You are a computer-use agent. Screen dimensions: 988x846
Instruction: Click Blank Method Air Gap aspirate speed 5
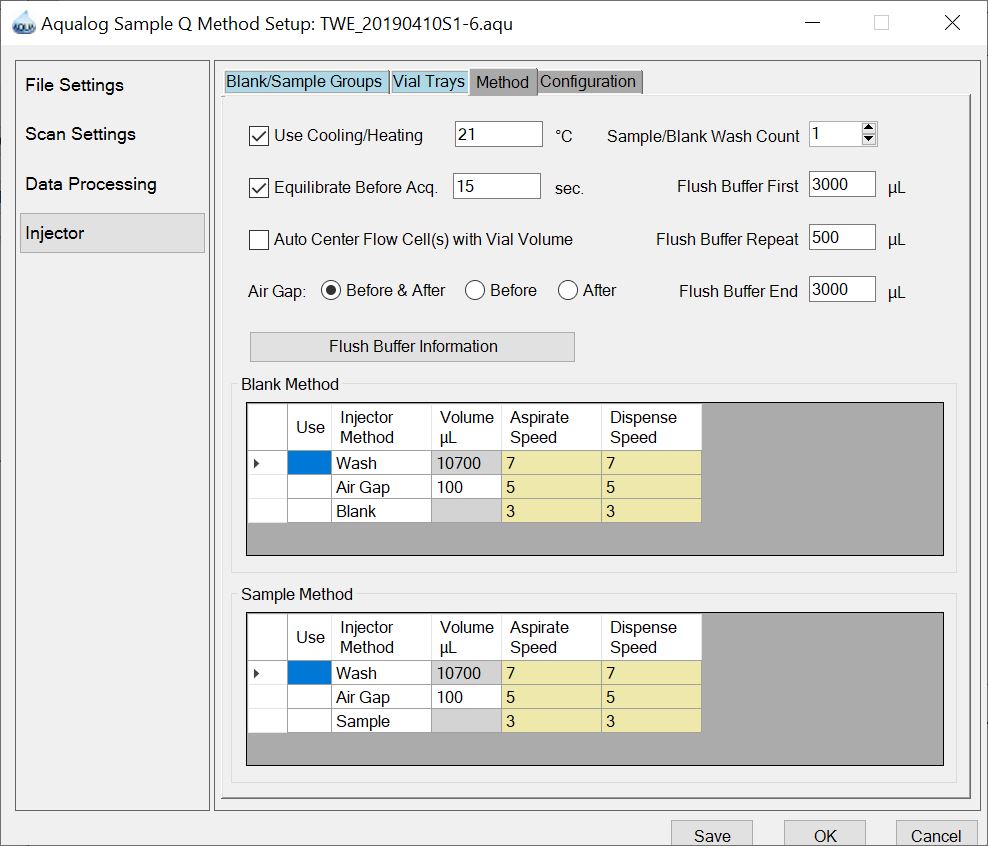[x=551, y=487]
